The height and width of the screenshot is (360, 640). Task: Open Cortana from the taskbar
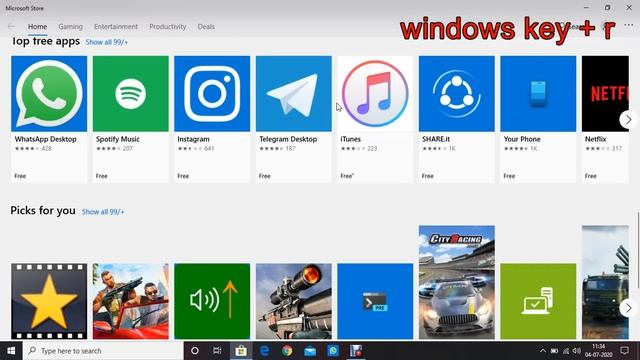click(195, 351)
